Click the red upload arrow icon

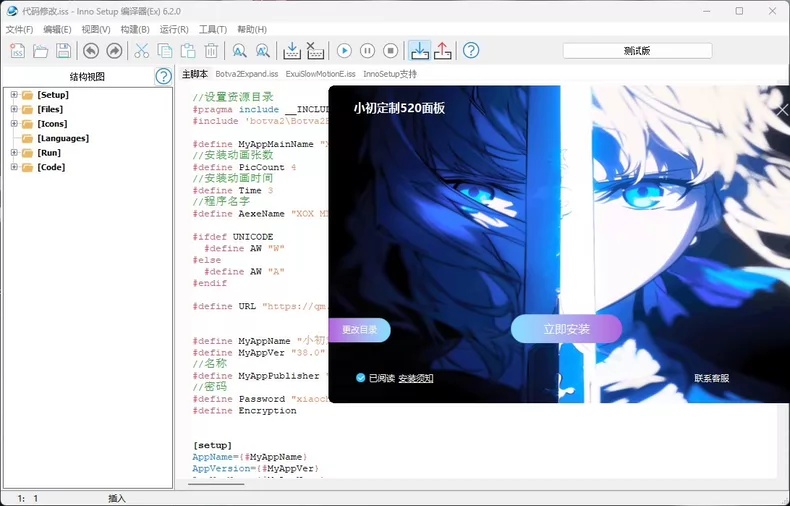coord(442,50)
